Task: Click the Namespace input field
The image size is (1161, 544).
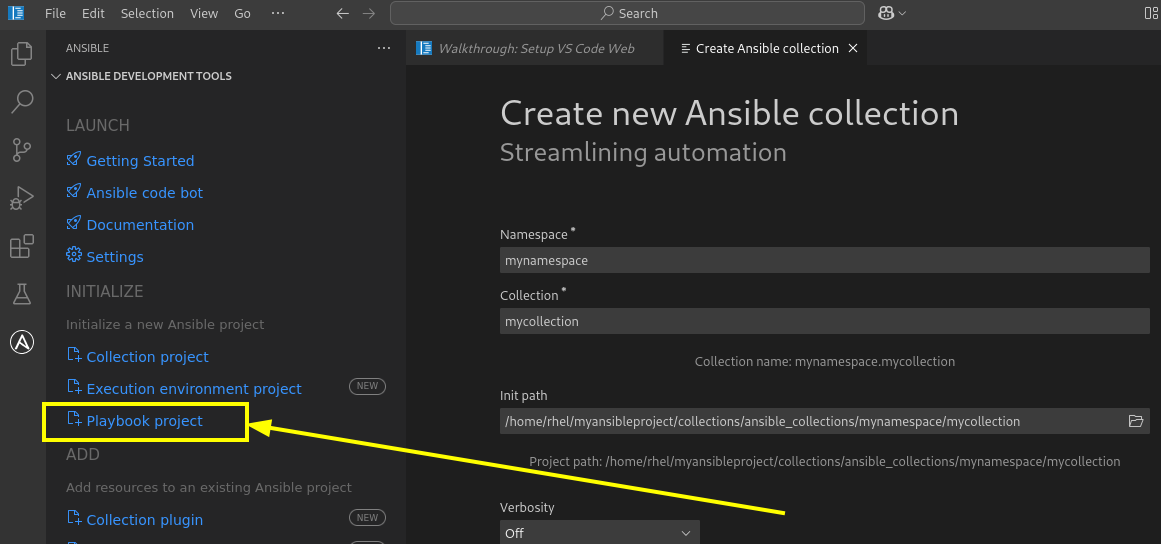Action: click(x=824, y=261)
